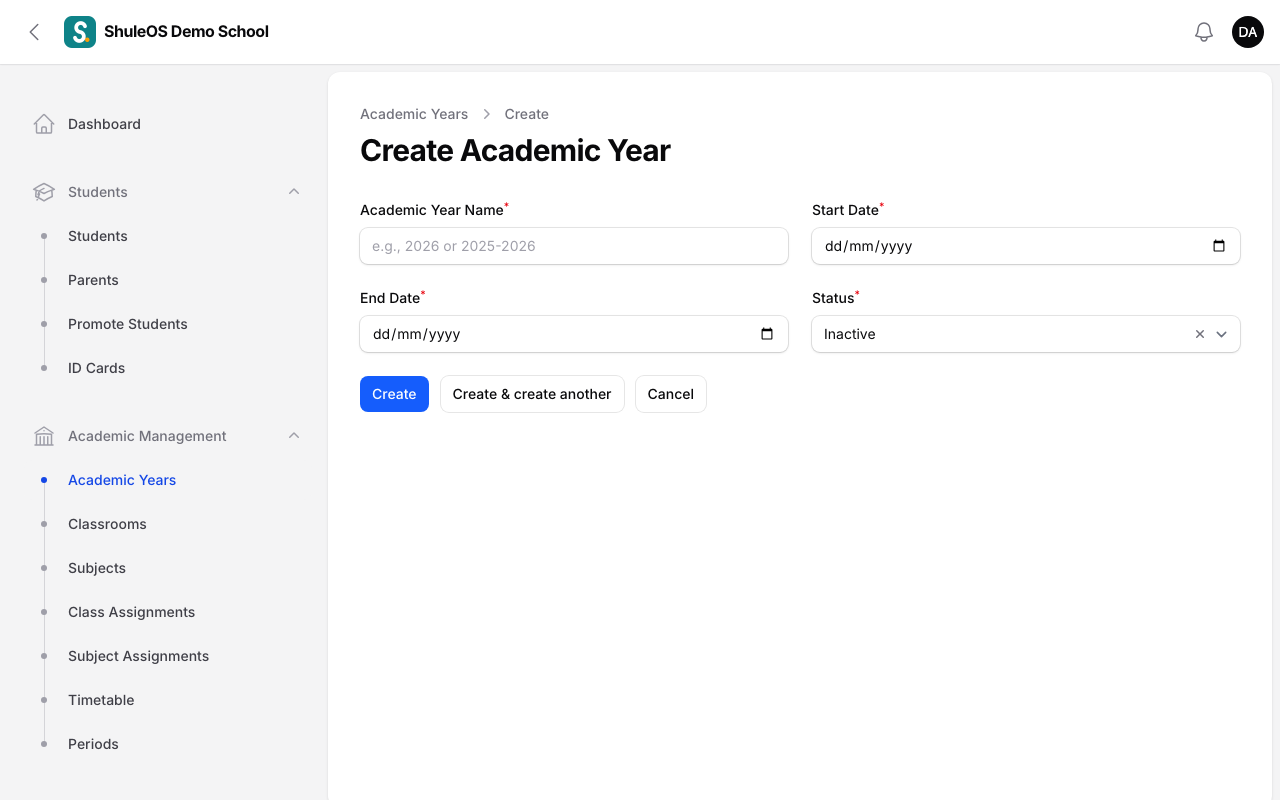This screenshot has width=1280, height=800.
Task: Open the notifications bell
Action: 1204,32
